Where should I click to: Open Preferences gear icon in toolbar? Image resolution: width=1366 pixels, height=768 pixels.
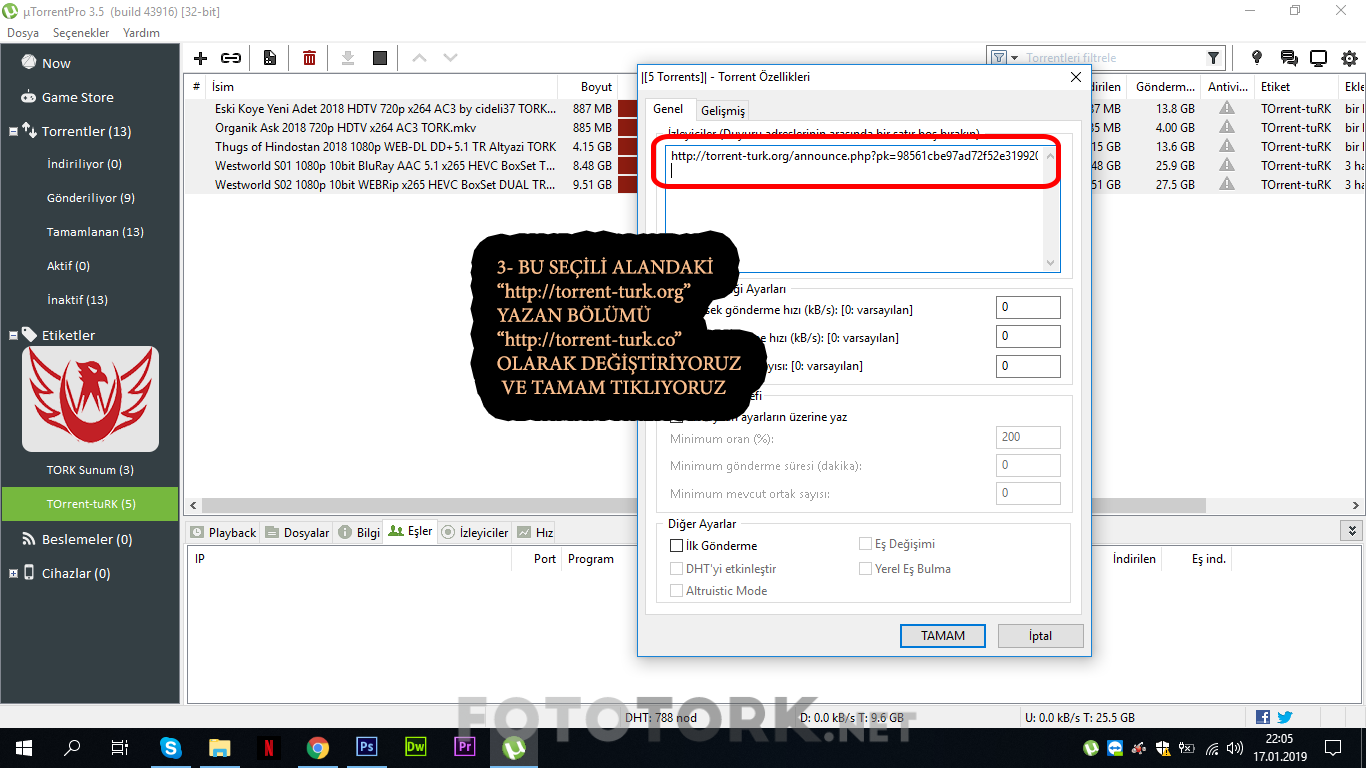coord(1349,58)
